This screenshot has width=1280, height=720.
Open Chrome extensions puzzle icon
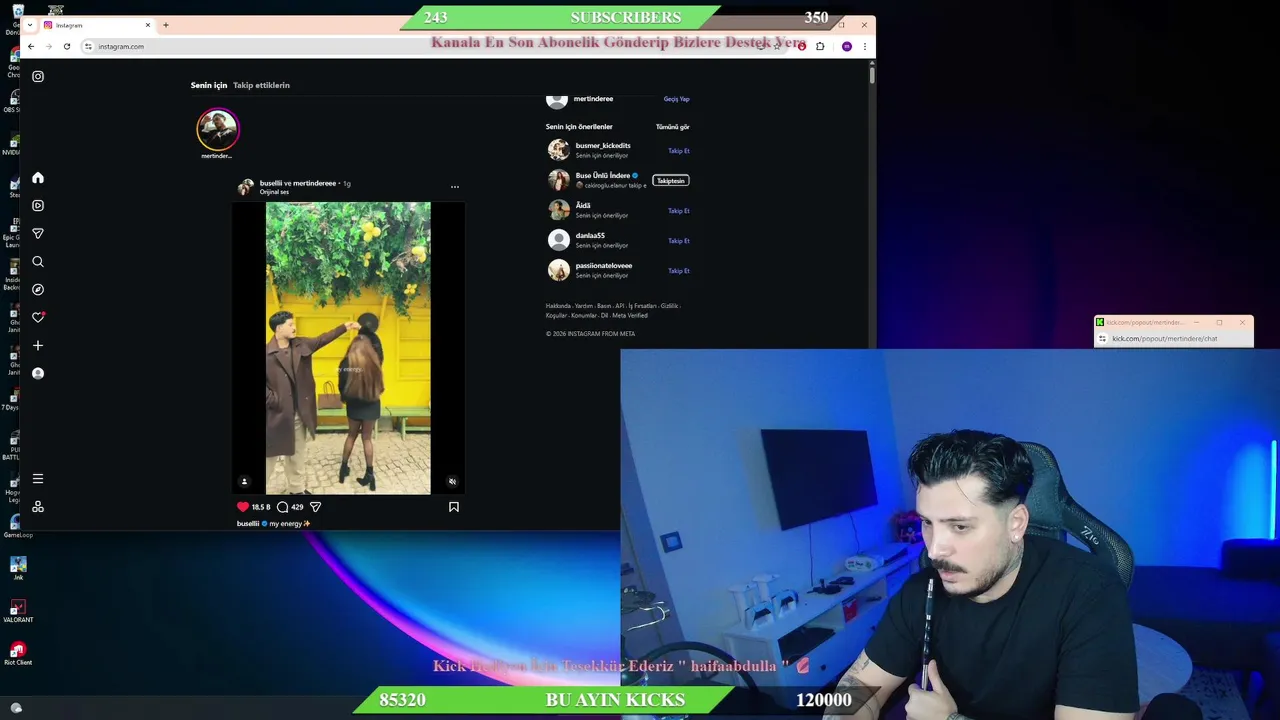tap(820, 46)
